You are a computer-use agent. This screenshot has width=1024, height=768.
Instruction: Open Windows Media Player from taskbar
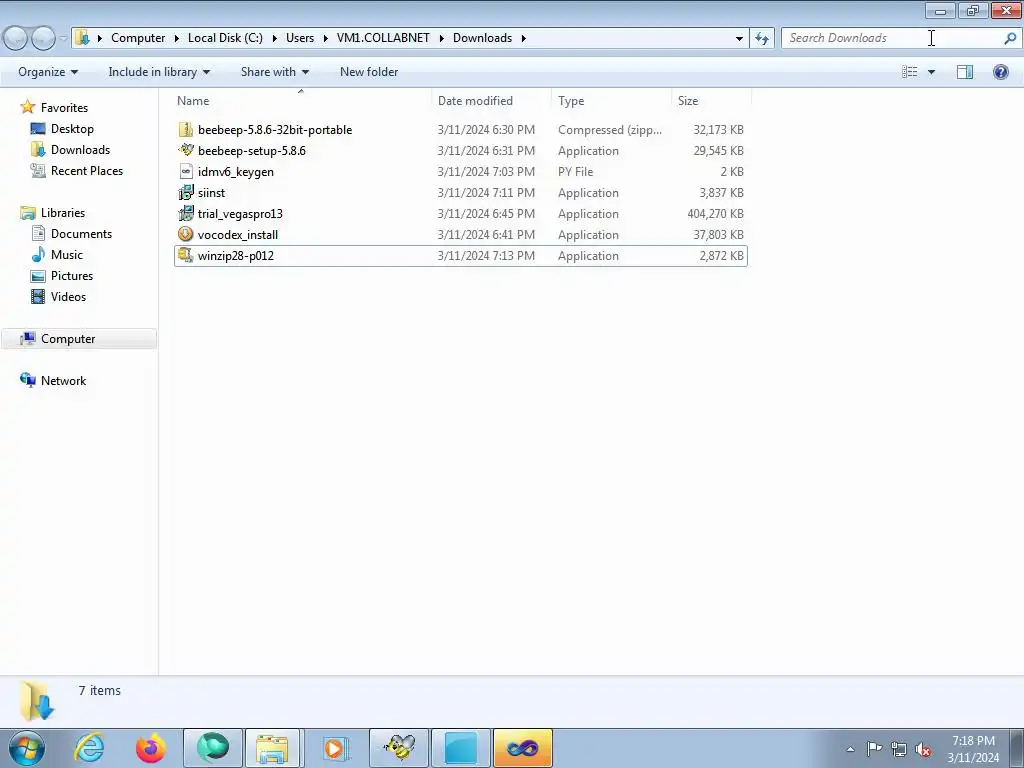coord(337,748)
